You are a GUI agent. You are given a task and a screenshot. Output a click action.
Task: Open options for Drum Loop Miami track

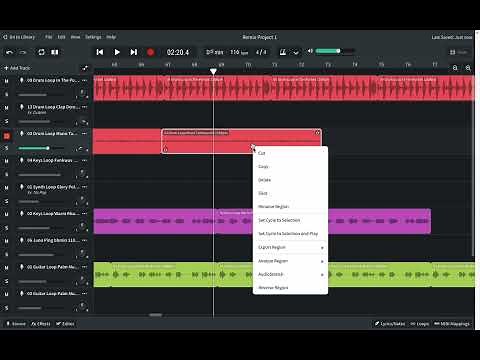point(85,134)
